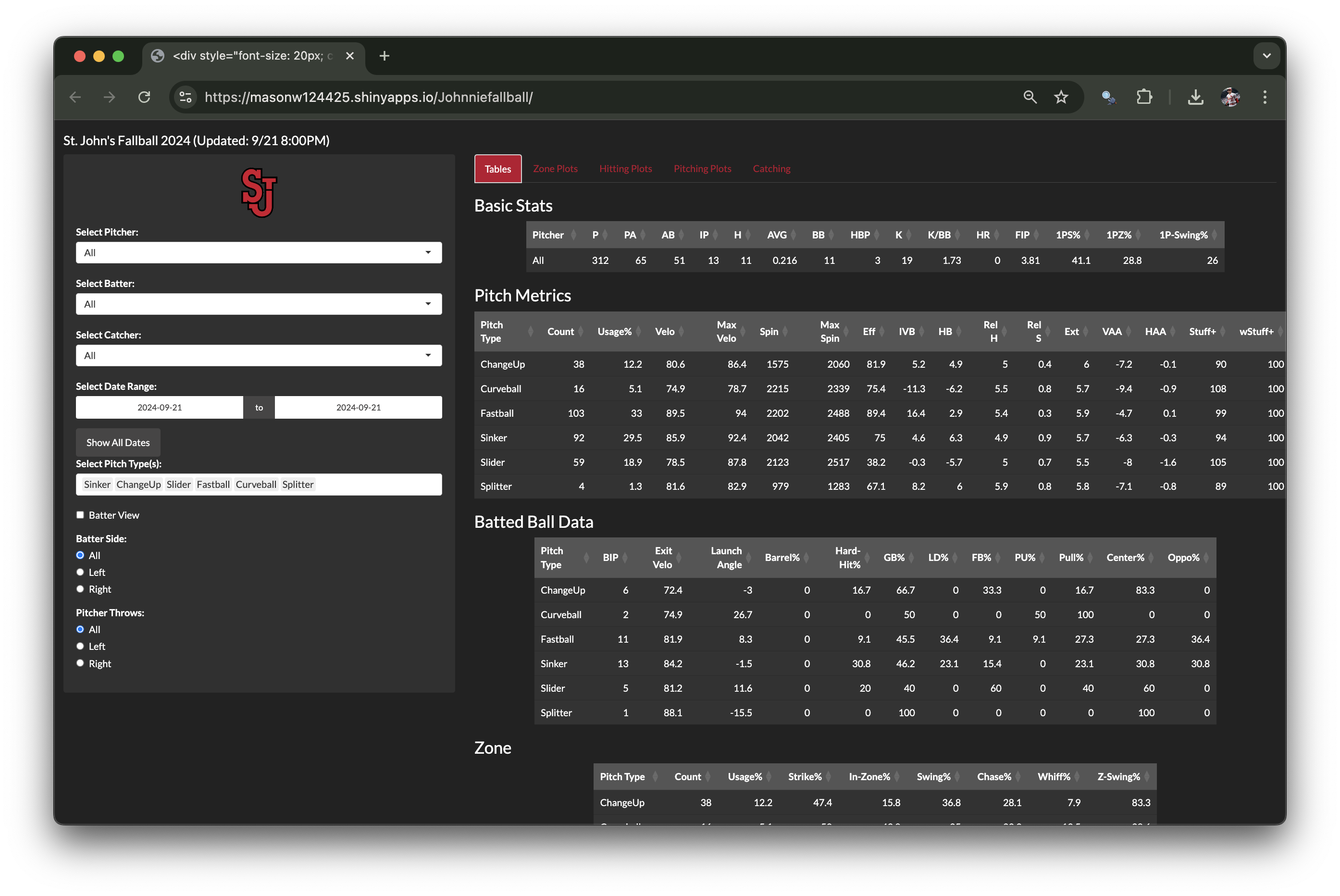Sort Pitch Metrics by Velo column

(670, 331)
